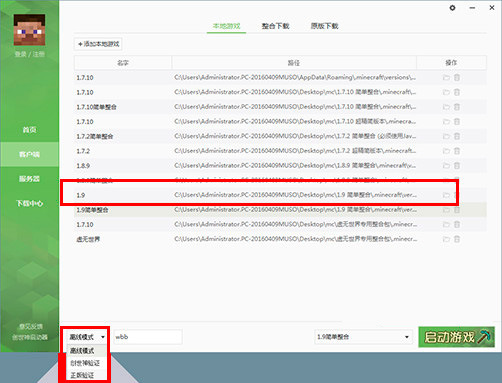502x383 pixels.
Task: Click the 启动游戏 launch button
Action: (456, 337)
